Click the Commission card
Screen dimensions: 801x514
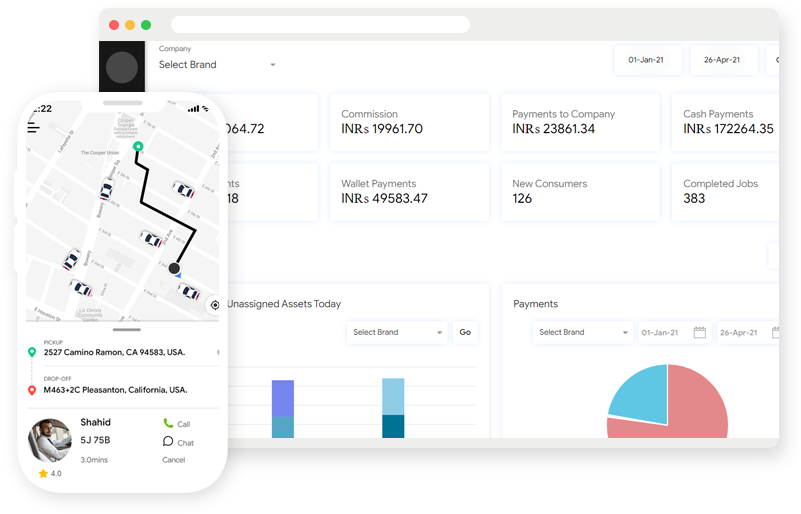(409, 122)
